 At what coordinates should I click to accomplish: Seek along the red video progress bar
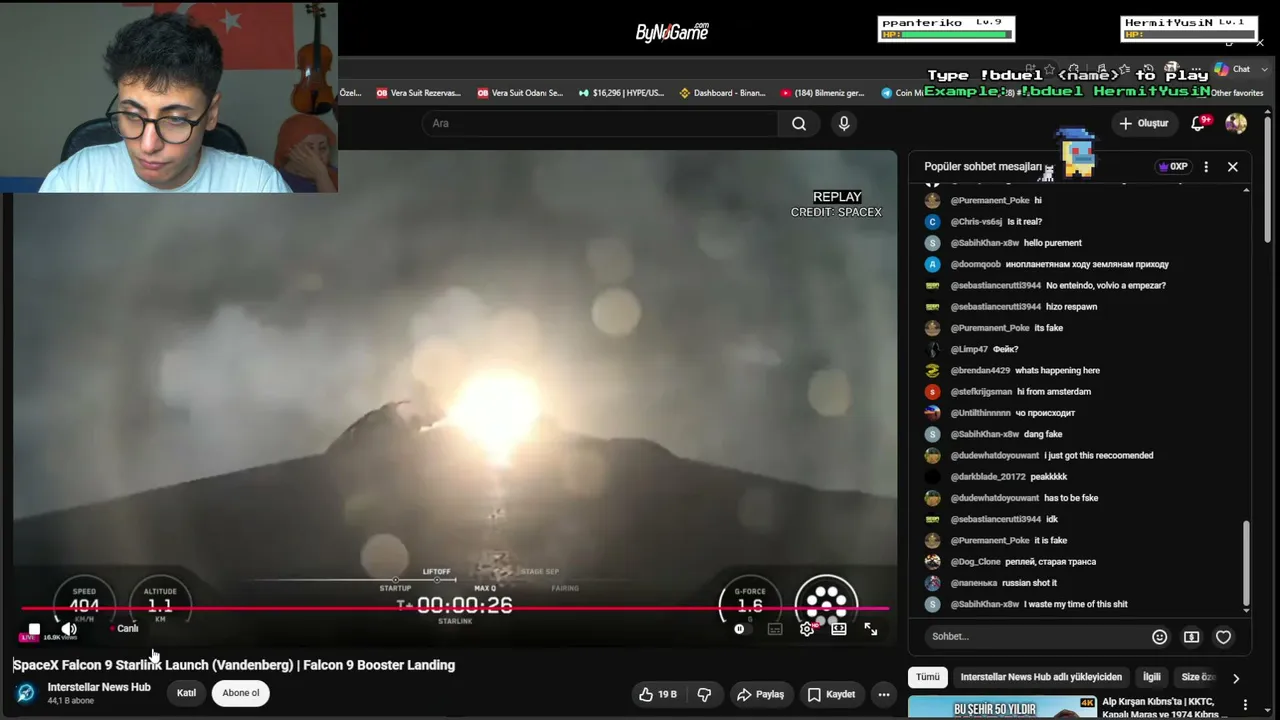pos(455,608)
